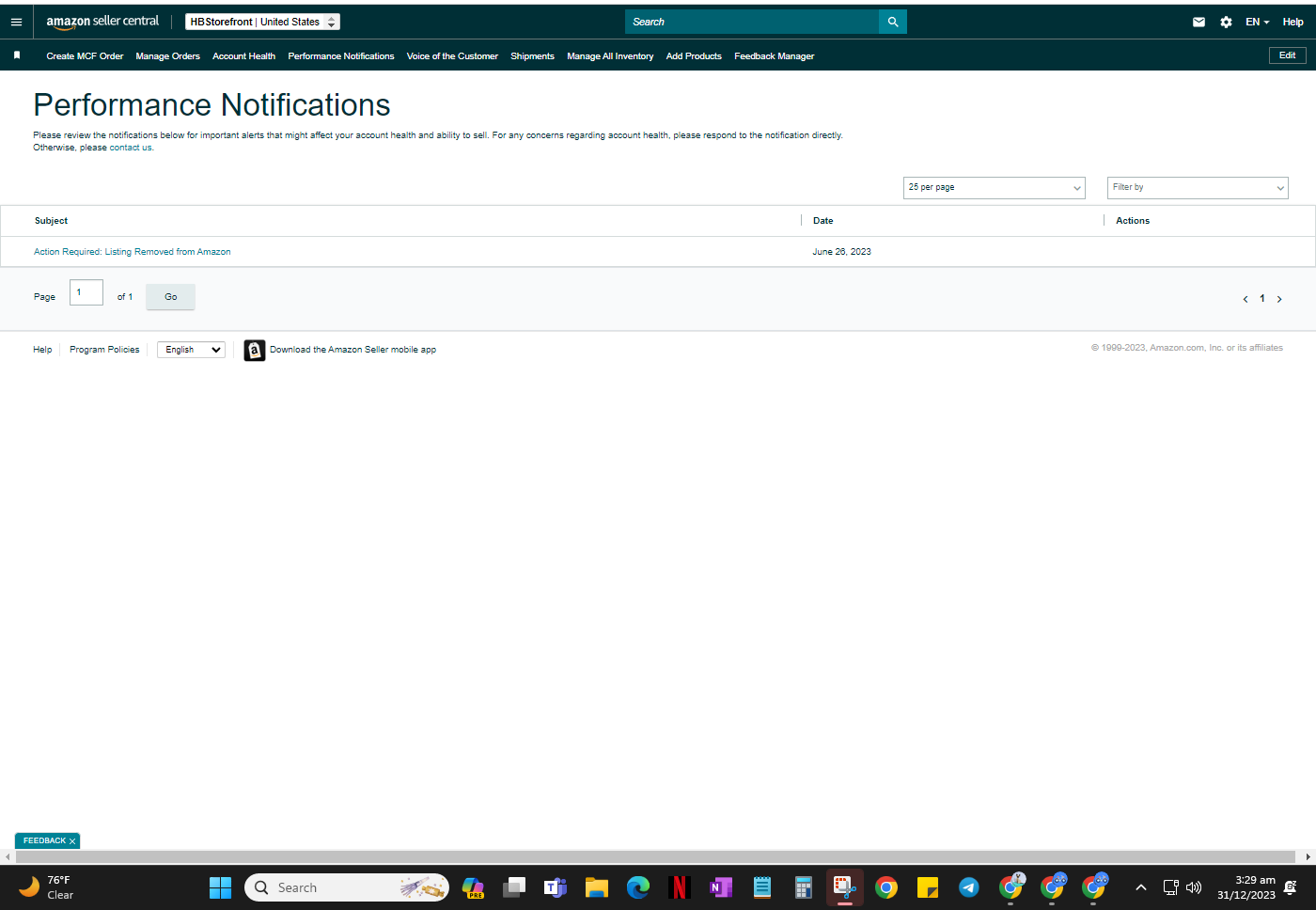Open Microsoft Copilot from the taskbar
Screen dimensions: 1316x910
(473, 887)
